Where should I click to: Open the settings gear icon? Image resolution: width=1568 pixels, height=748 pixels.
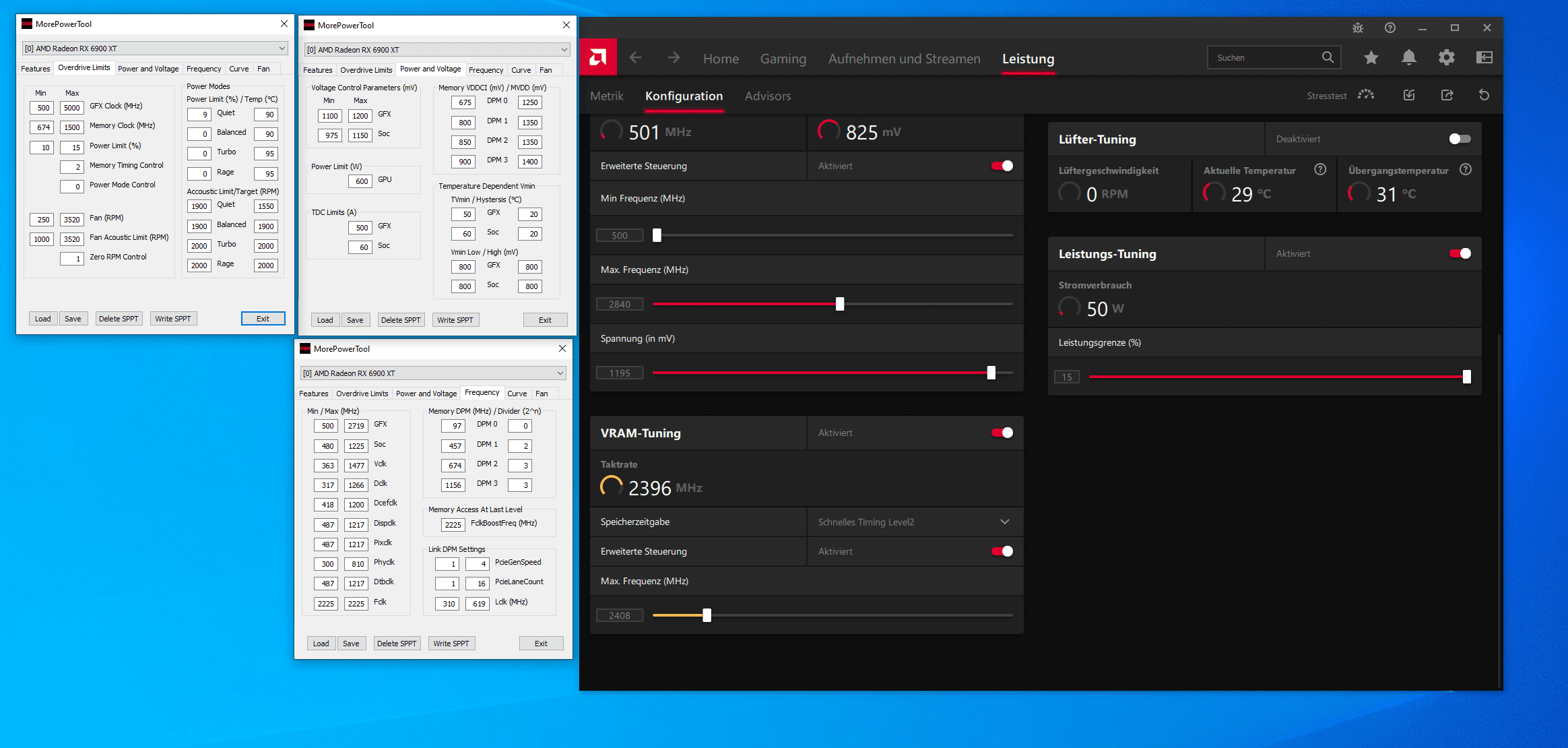point(1446,58)
